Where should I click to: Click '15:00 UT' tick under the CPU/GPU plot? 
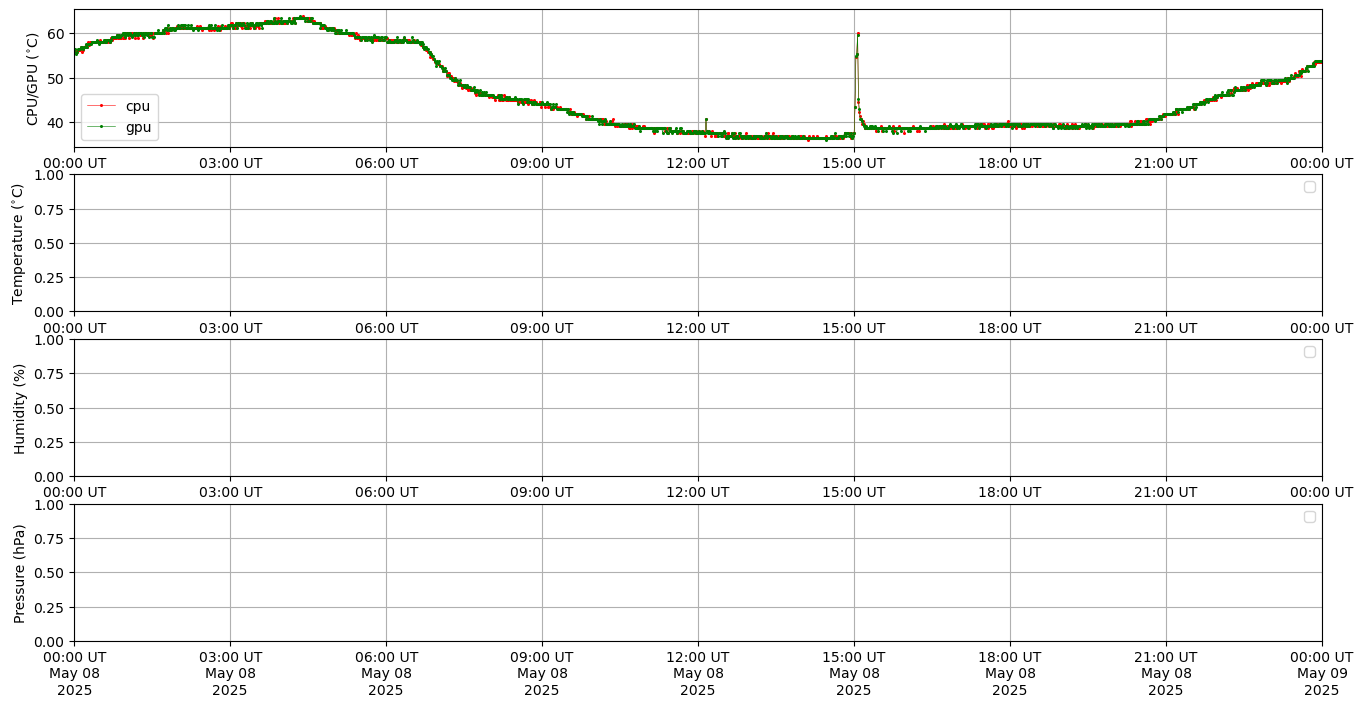click(x=854, y=163)
